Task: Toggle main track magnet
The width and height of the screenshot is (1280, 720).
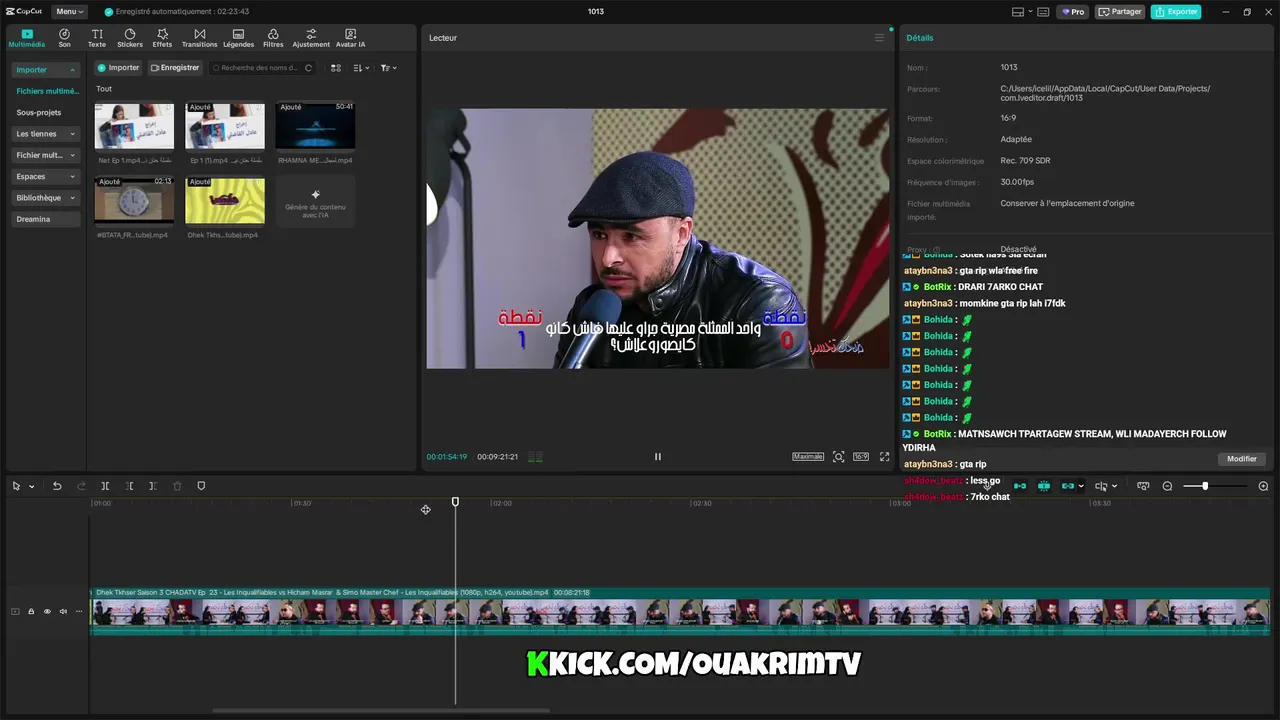Action: tap(1020, 486)
